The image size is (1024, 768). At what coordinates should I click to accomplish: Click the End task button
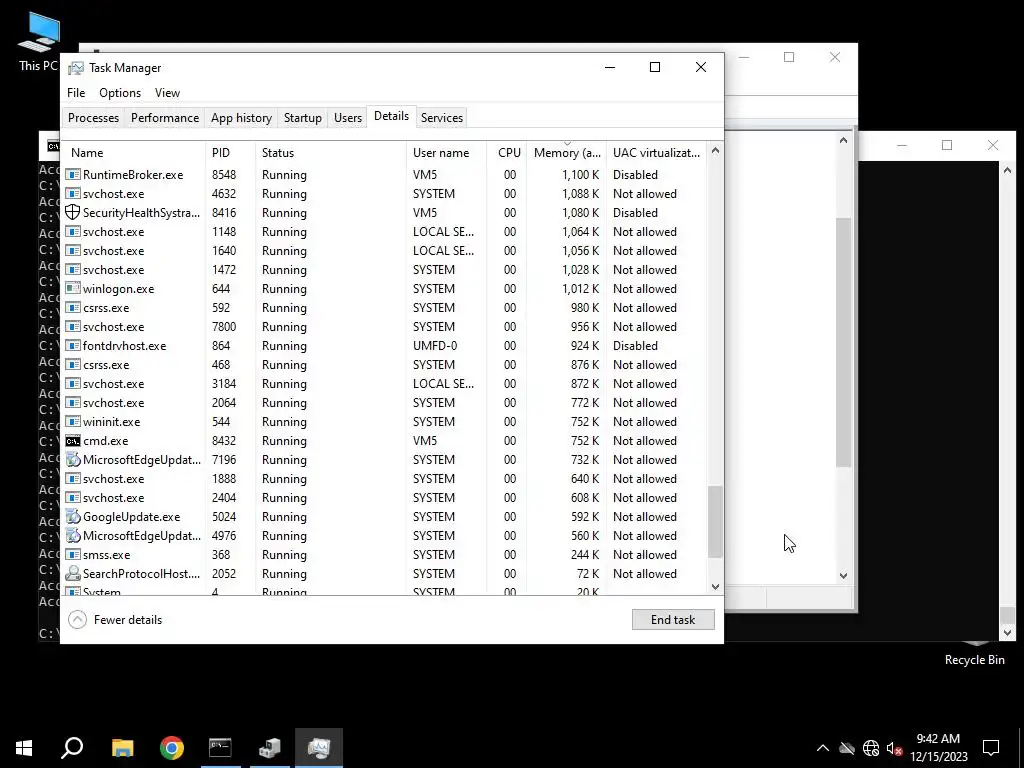click(673, 620)
